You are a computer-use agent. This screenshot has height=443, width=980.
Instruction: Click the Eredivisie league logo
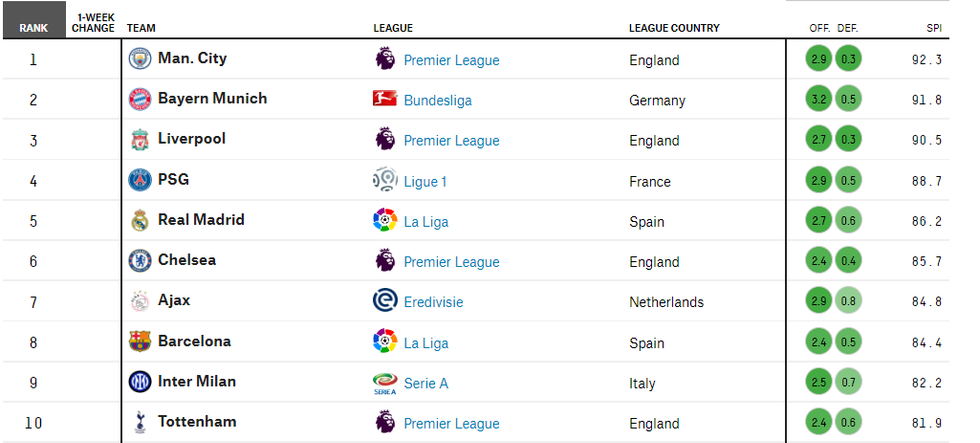pos(385,302)
